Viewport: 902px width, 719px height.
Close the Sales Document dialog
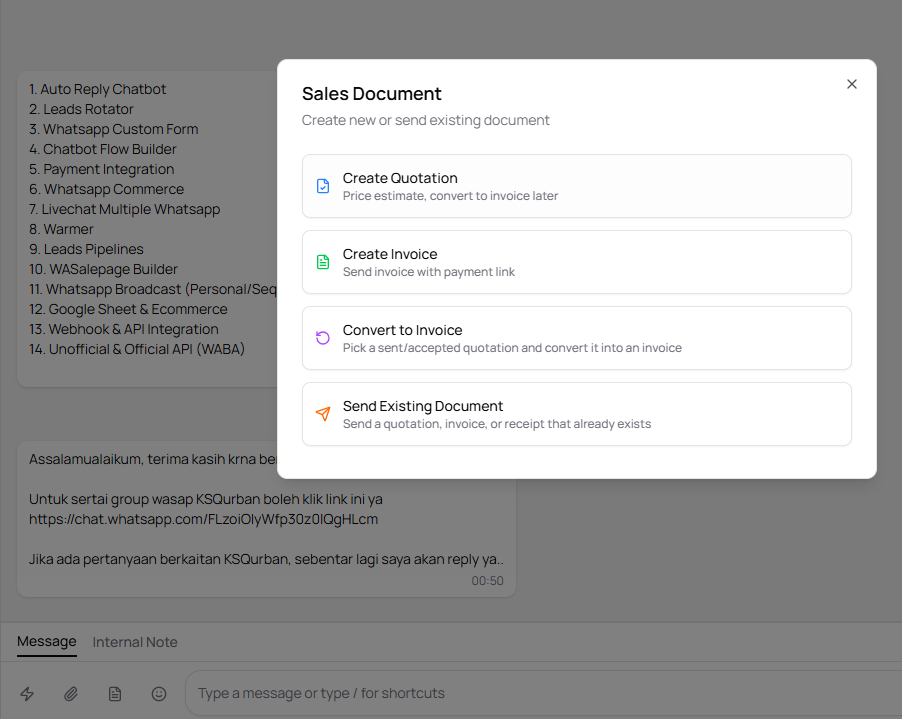(851, 84)
